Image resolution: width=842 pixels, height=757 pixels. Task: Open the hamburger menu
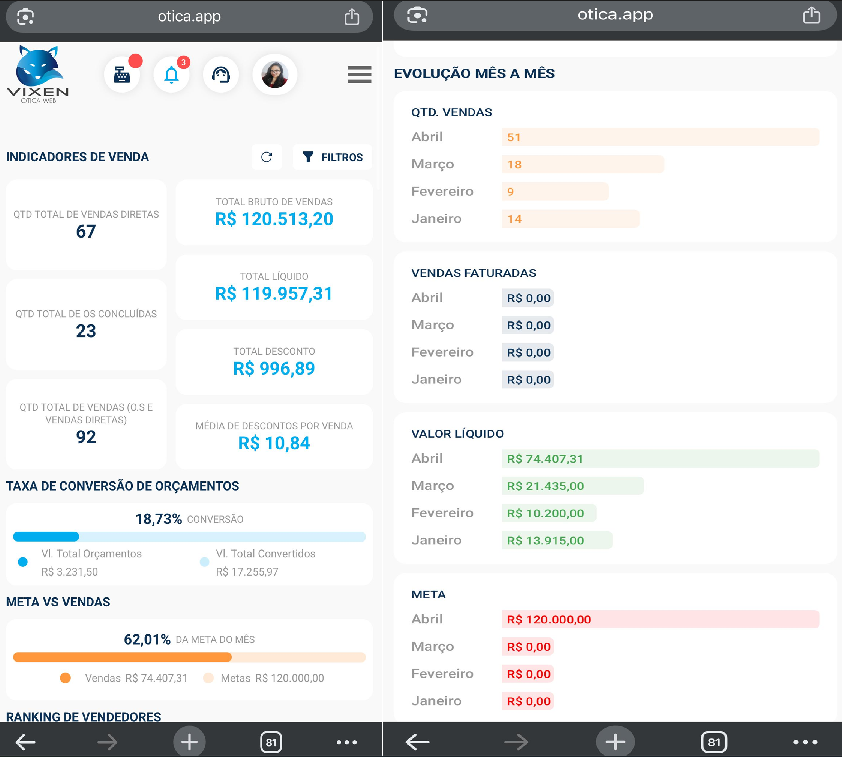click(359, 75)
